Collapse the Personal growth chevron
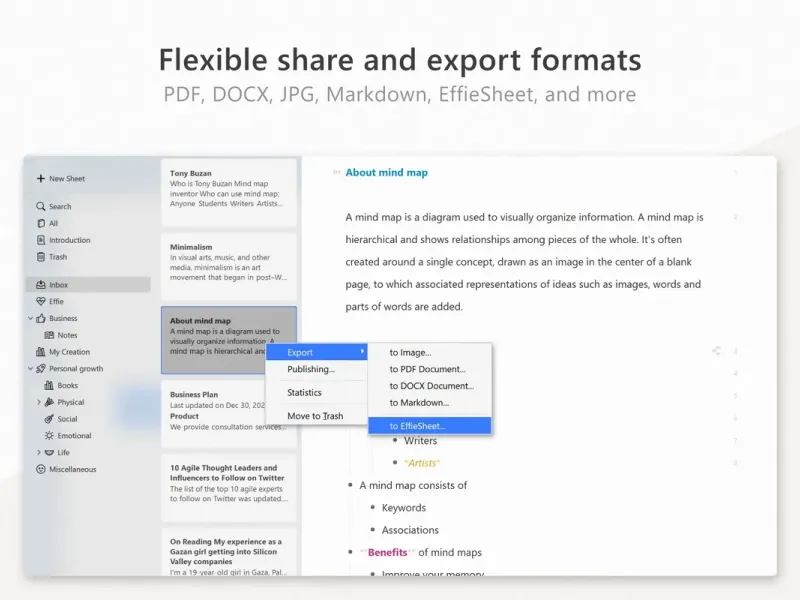This screenshot has width=800, height=600. (31, 368)
